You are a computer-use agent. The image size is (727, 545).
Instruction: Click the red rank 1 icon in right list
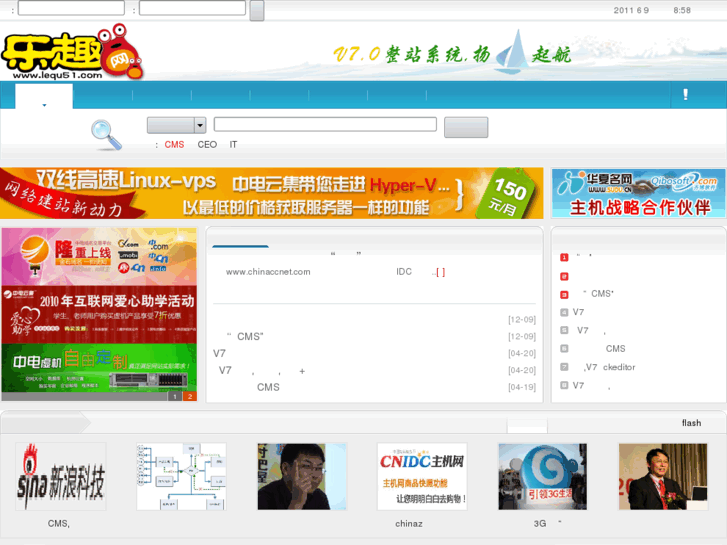pyautogui.click(x=564, y=257)
